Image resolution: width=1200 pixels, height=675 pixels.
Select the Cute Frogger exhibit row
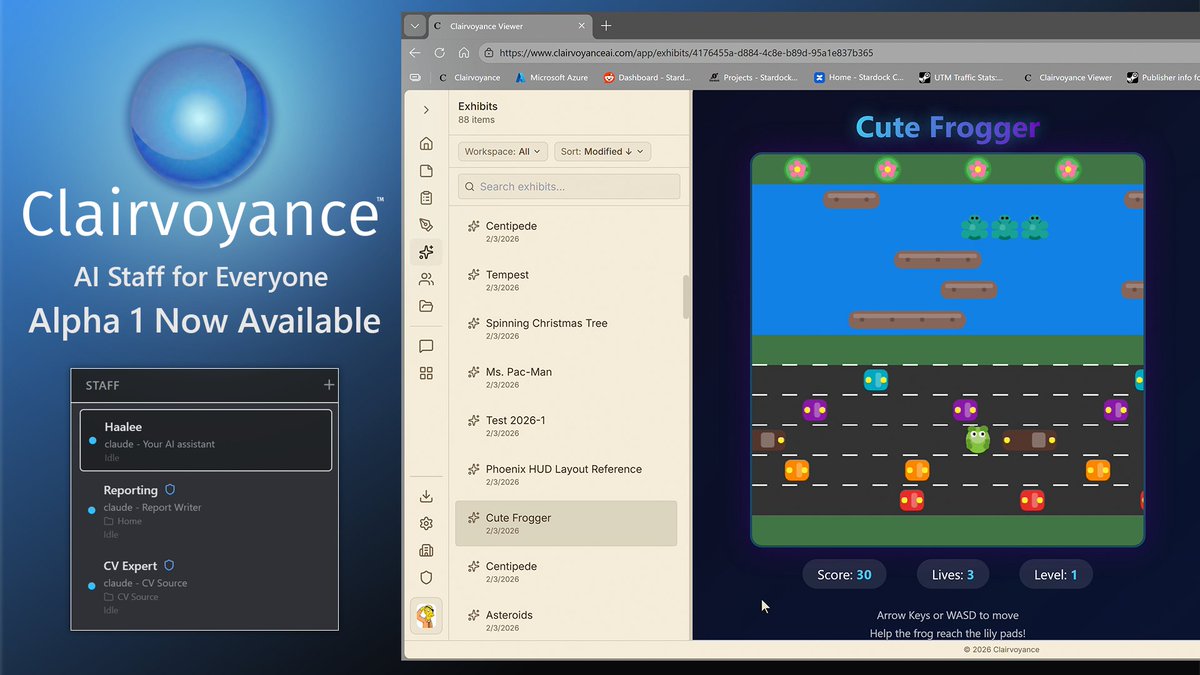566,523
